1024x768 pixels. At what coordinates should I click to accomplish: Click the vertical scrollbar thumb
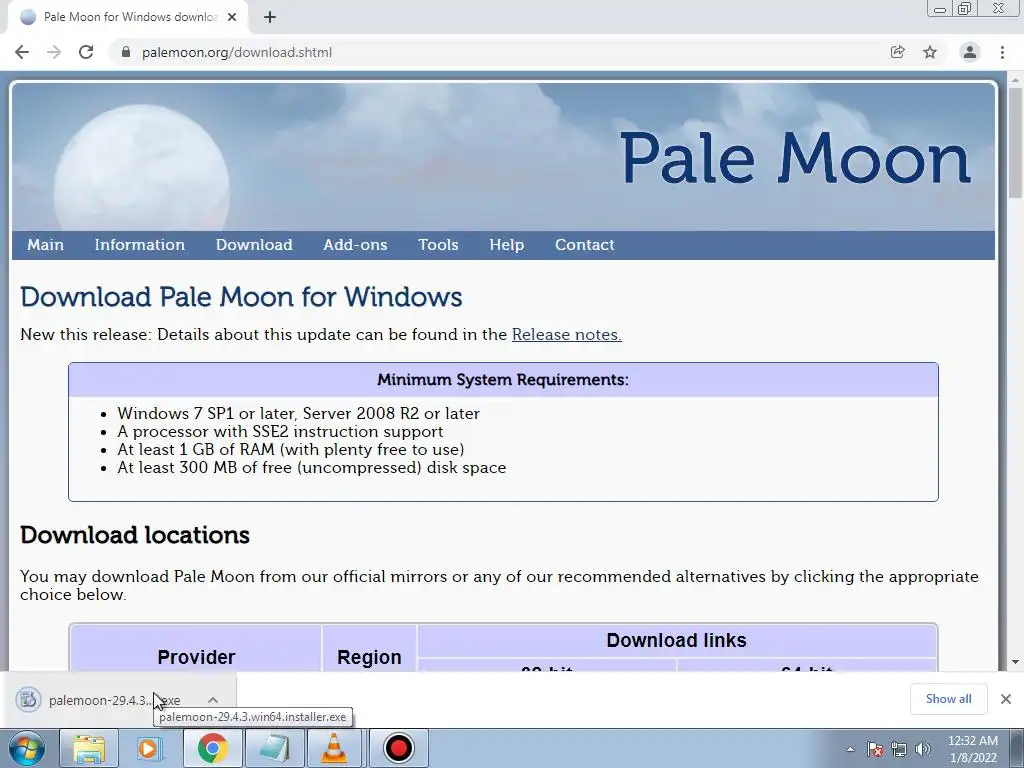pos(1015,142)
